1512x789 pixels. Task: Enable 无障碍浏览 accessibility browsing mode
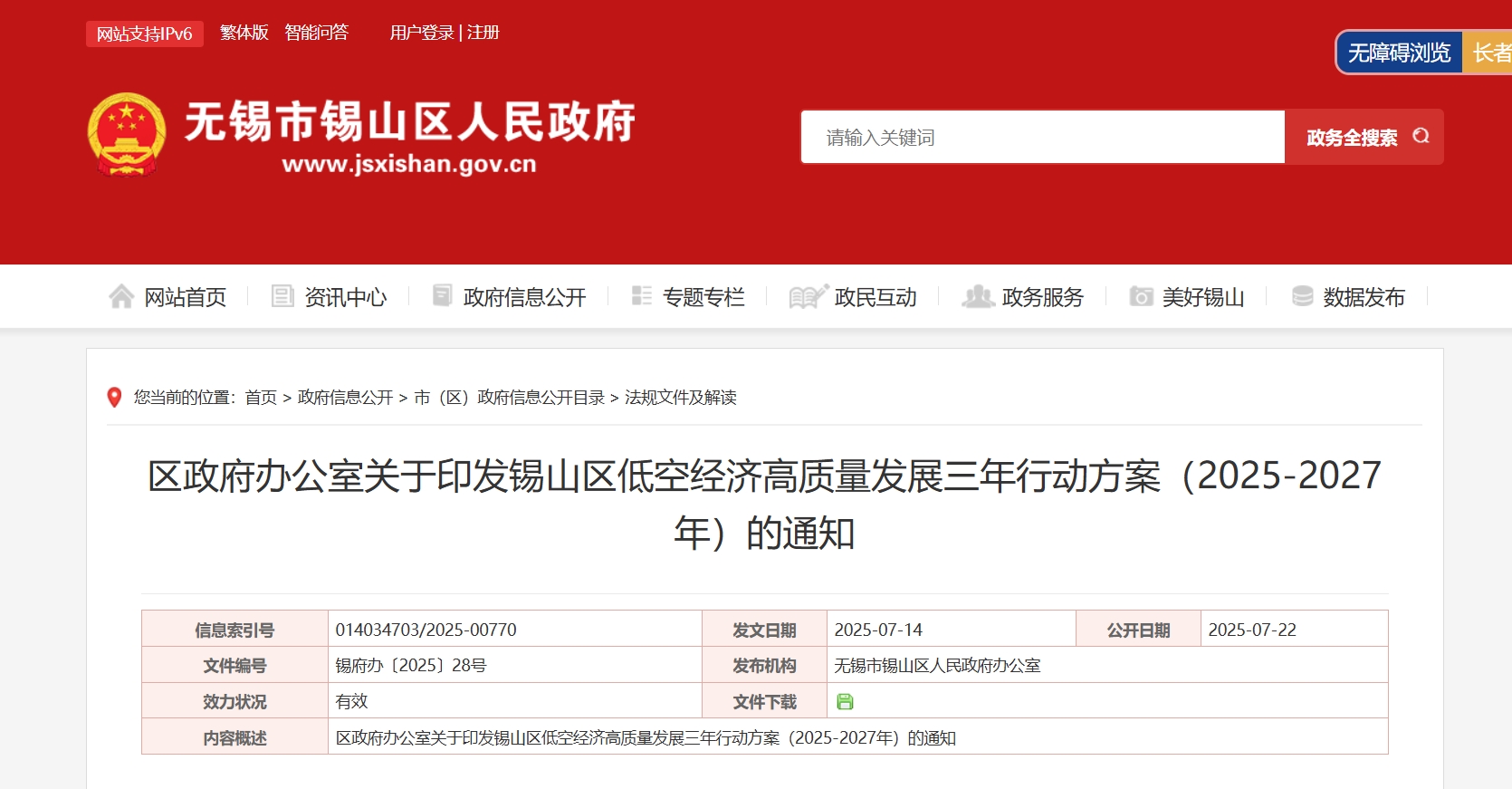pyautogui.click(x=1399, y=53)
